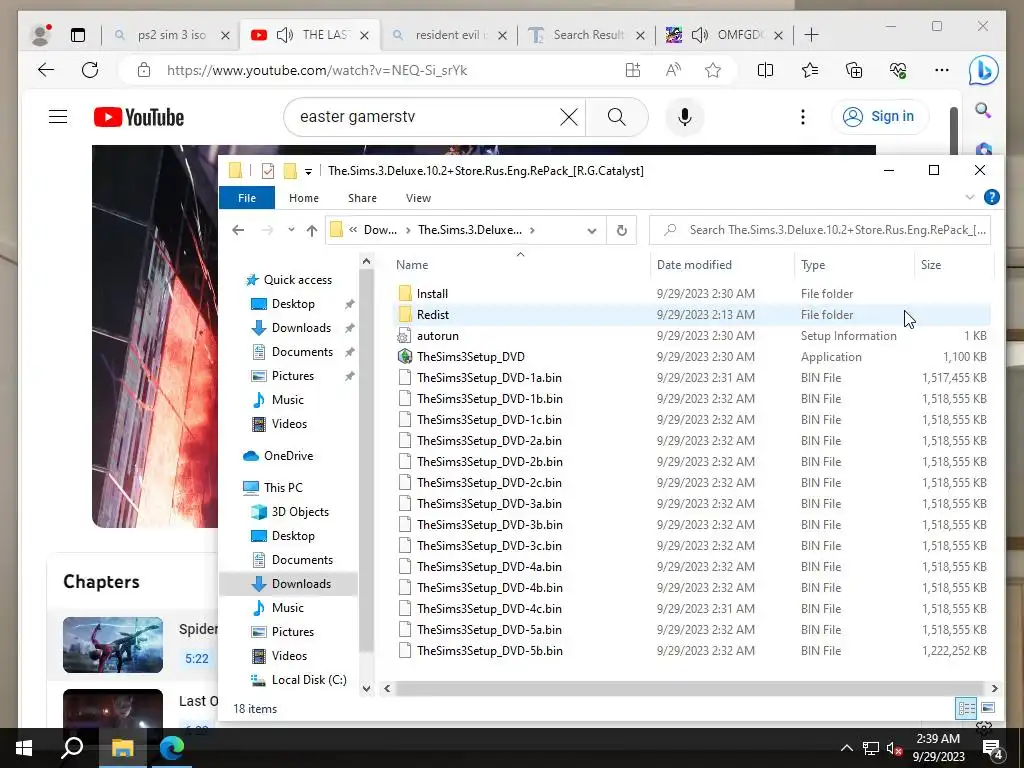Open Customize Quick Access Toolbar dropdown

(x=308, y=172)
